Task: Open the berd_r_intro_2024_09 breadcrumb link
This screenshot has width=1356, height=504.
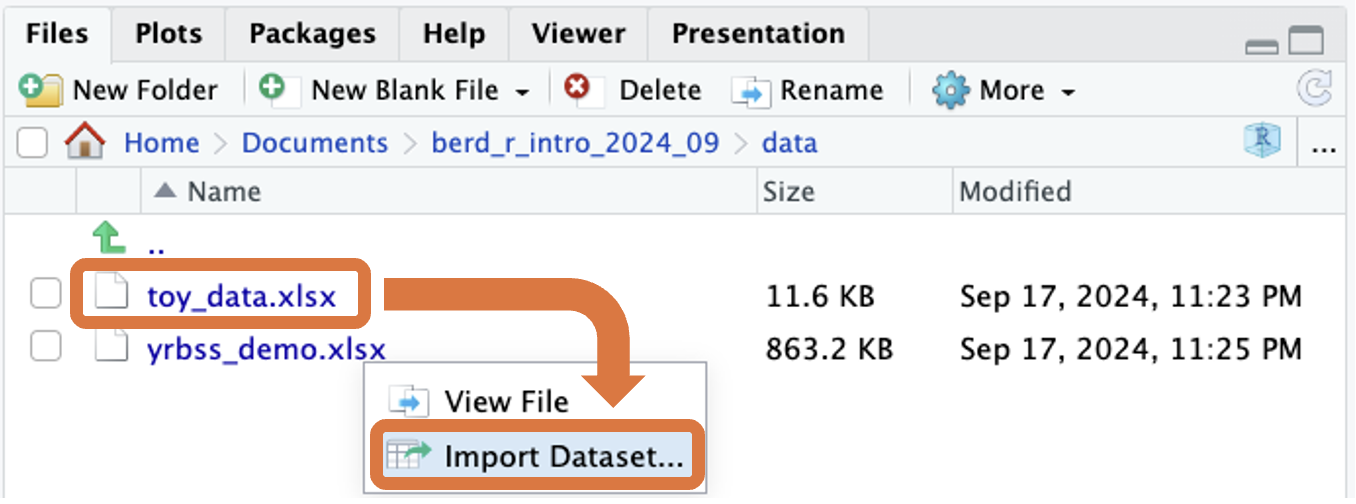Action: [575, 143]
